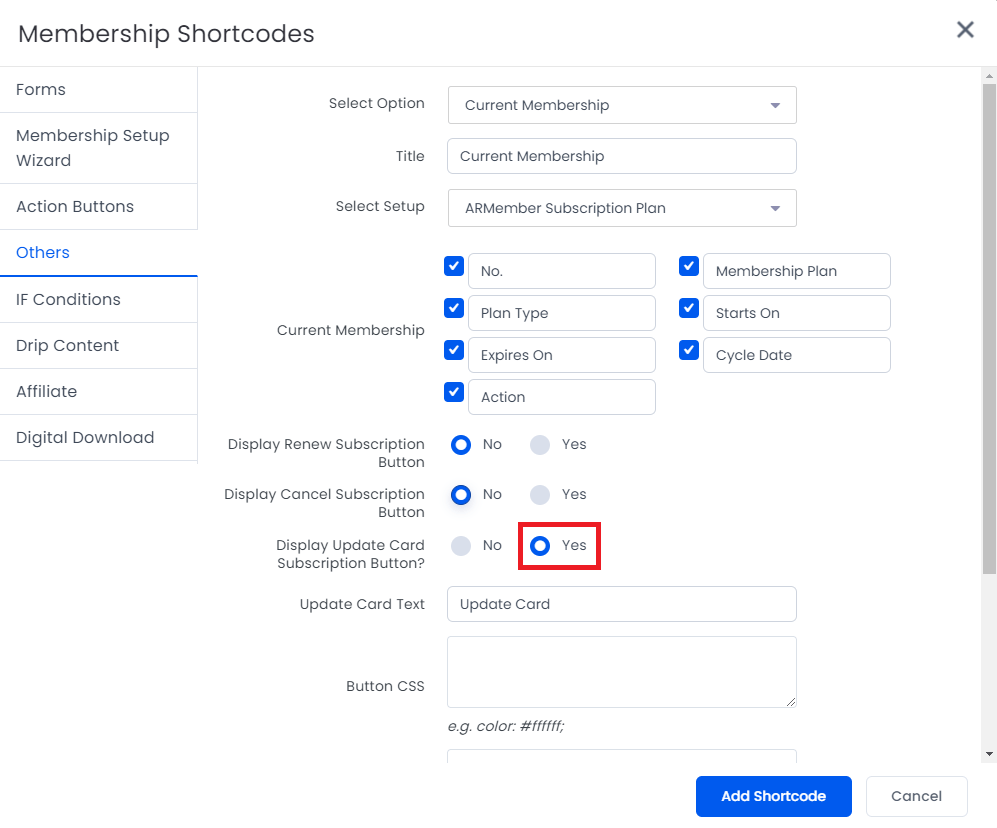The image size is (997, 828).
Task: Uncheck the No. column checkbox
Action: (454, 266)
